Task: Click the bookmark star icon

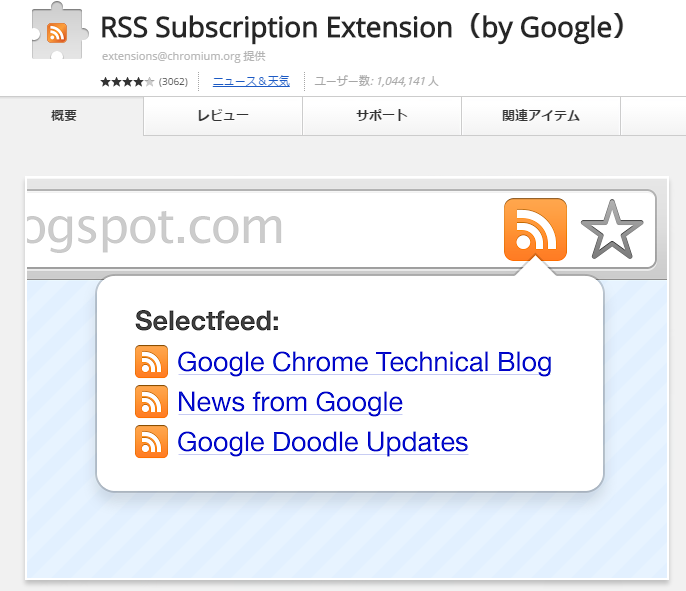Action: pyautogui.click(x=612, y=229)
